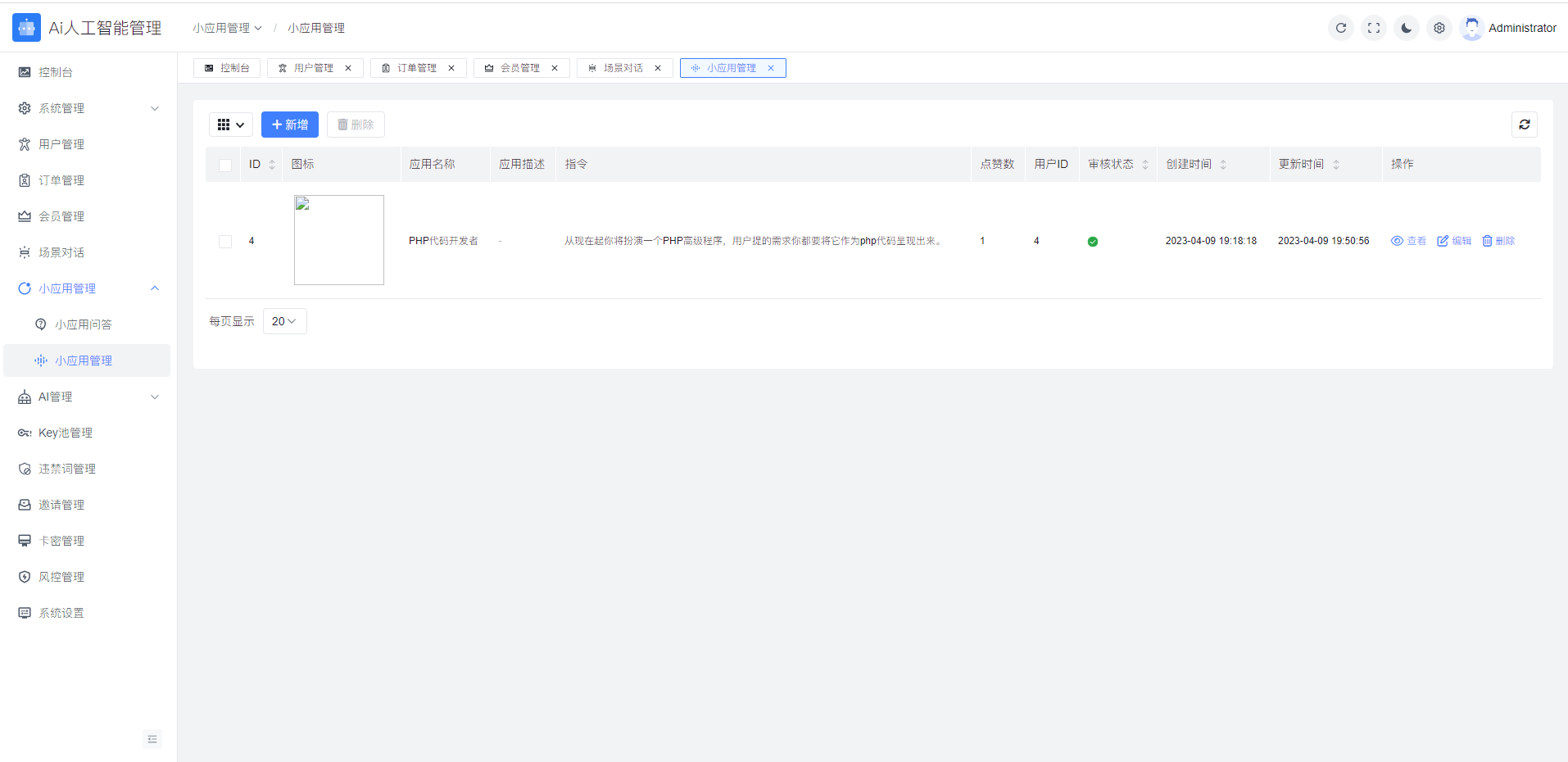Collapse 小应用管理 parent menu
The image size is (1568, 762).
[88, 288]
